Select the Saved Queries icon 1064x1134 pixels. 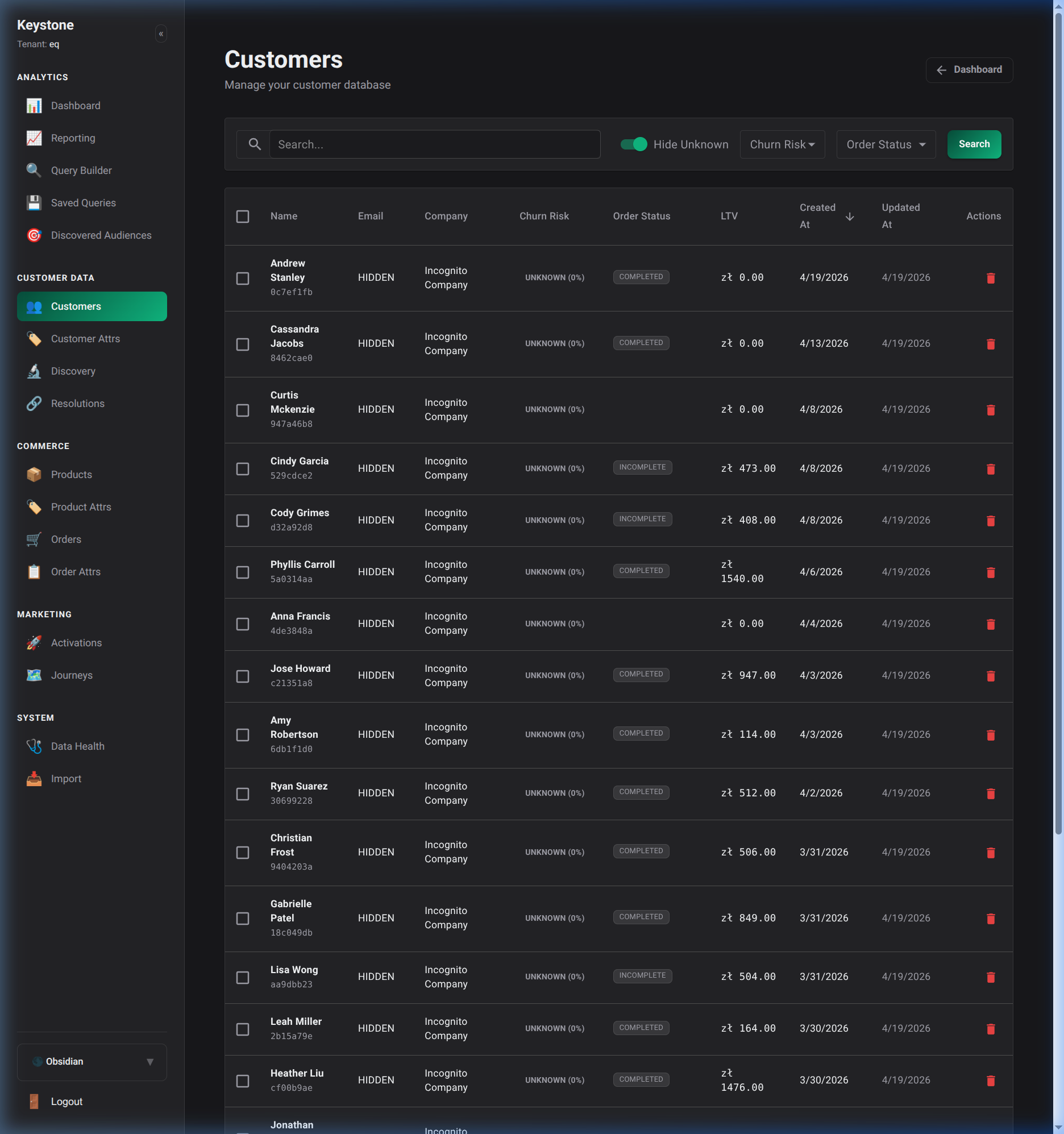tap(34, 202)
